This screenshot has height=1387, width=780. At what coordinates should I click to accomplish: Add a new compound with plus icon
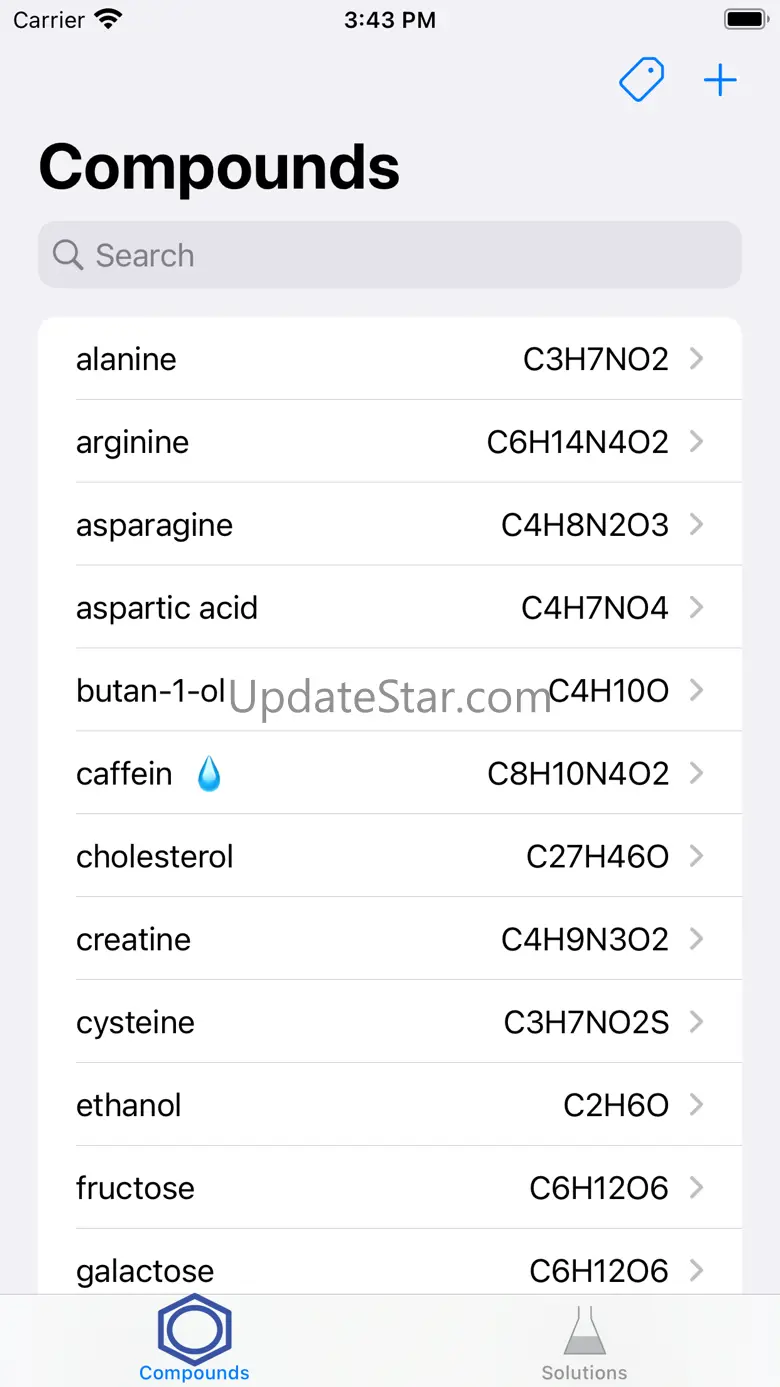[720, 80]
